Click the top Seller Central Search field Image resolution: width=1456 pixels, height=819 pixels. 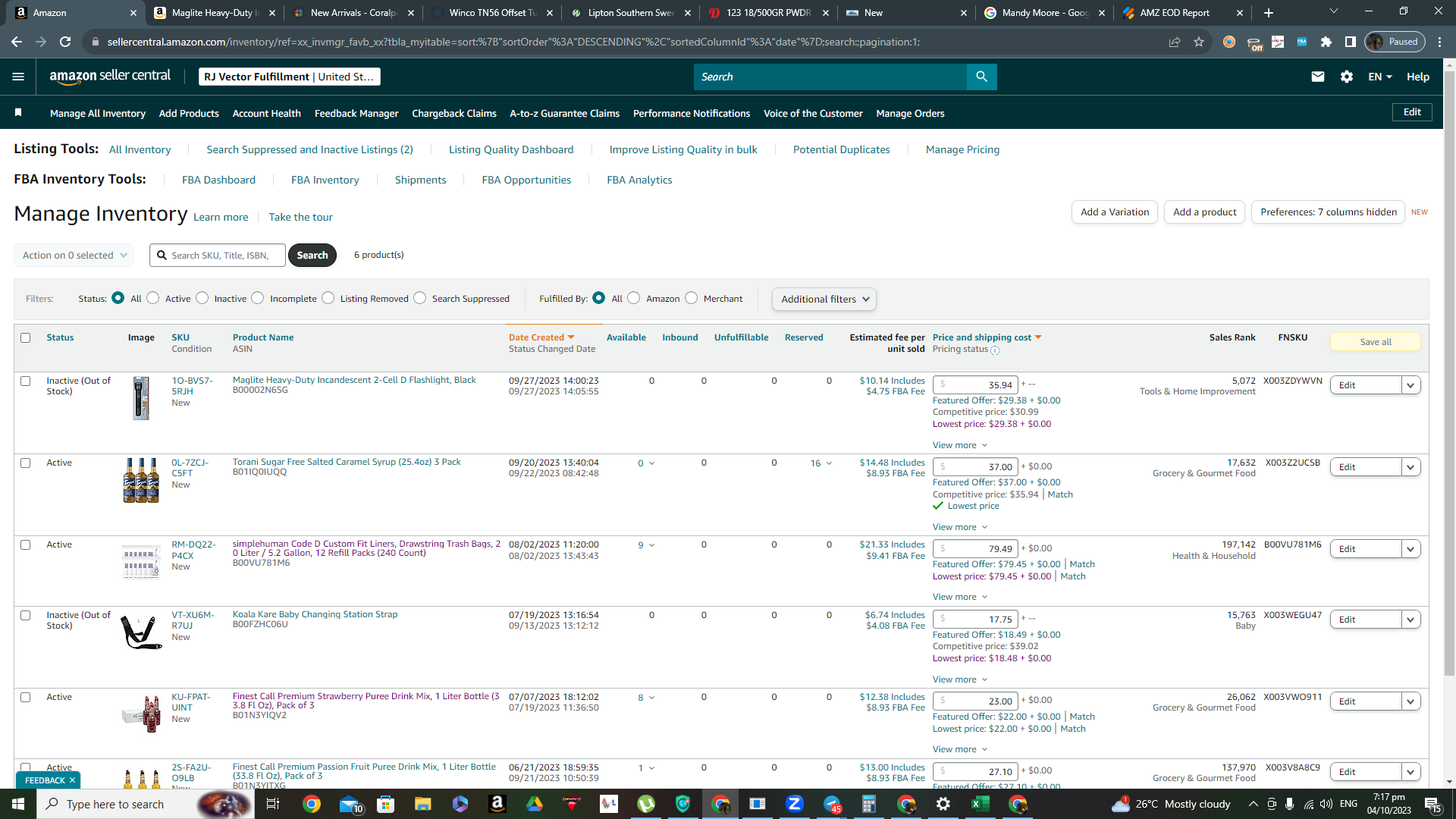click(830, 77)
